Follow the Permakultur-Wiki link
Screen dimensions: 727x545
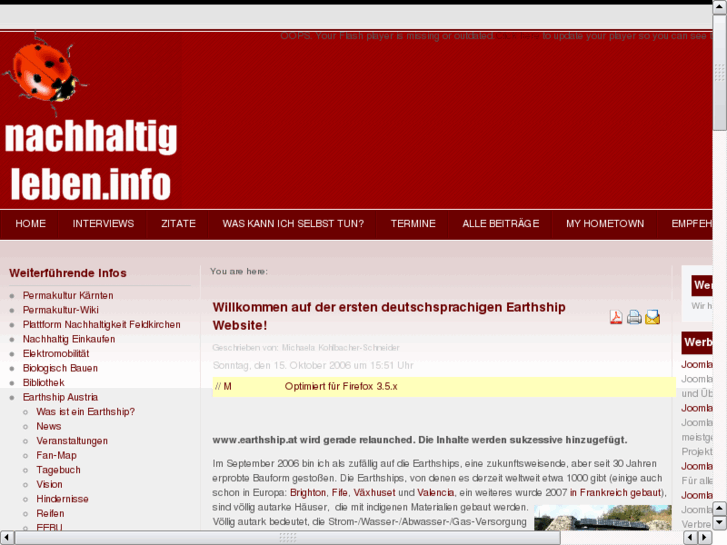[x=60, y=310]
